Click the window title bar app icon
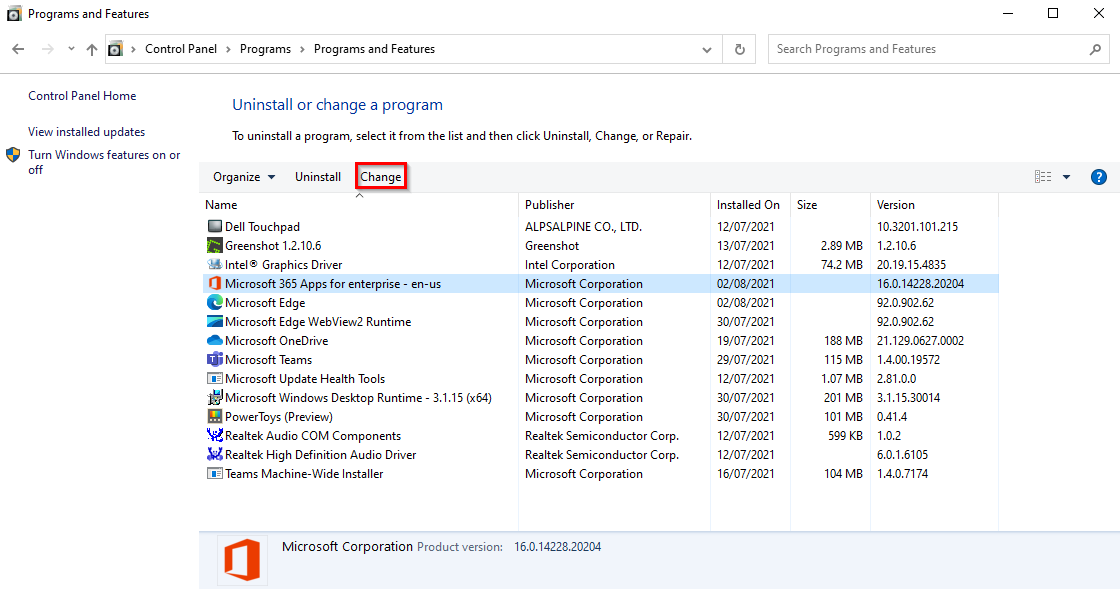 (x=14, y=14)
